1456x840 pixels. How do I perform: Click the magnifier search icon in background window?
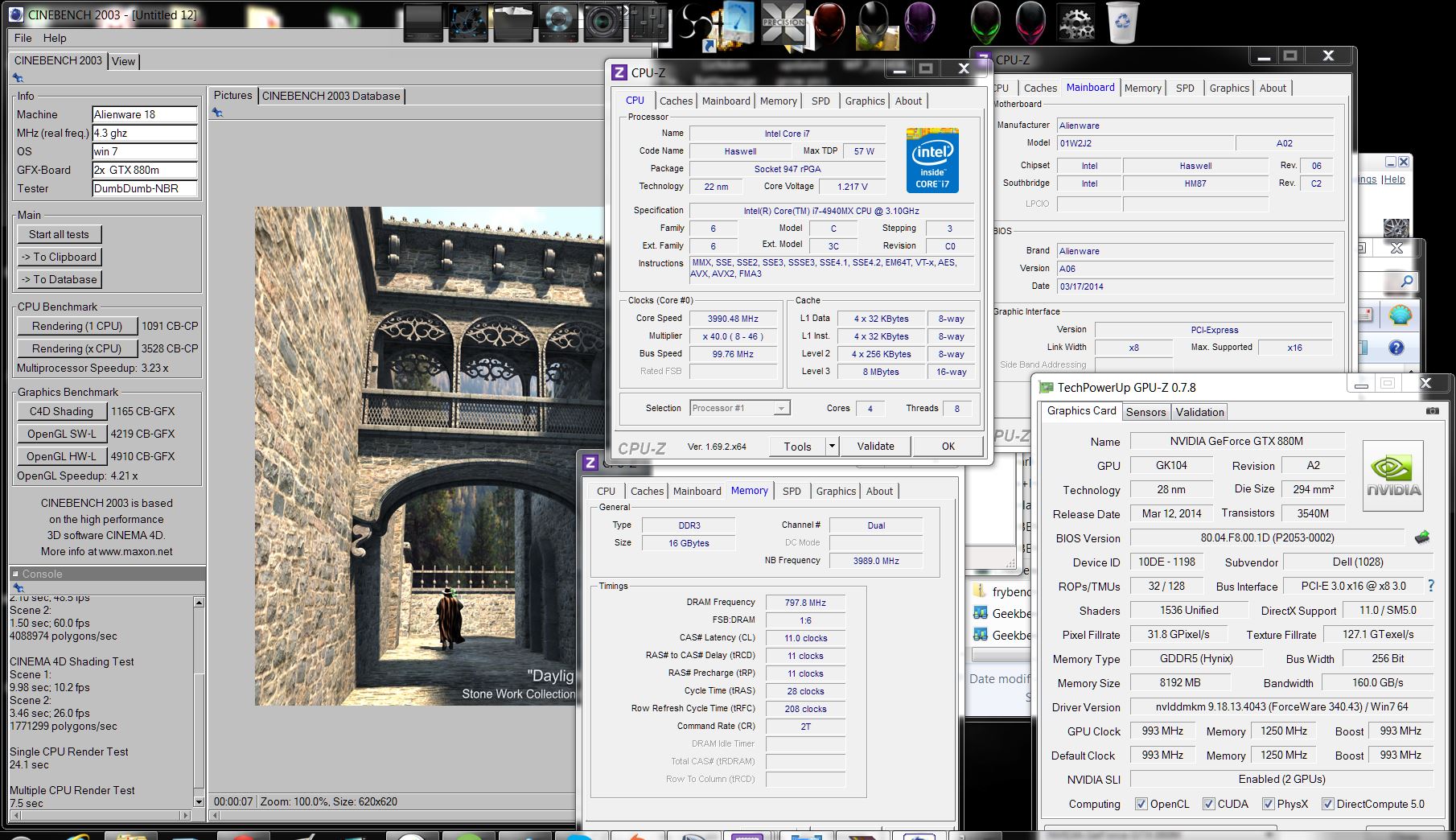tap(1406, 282)
